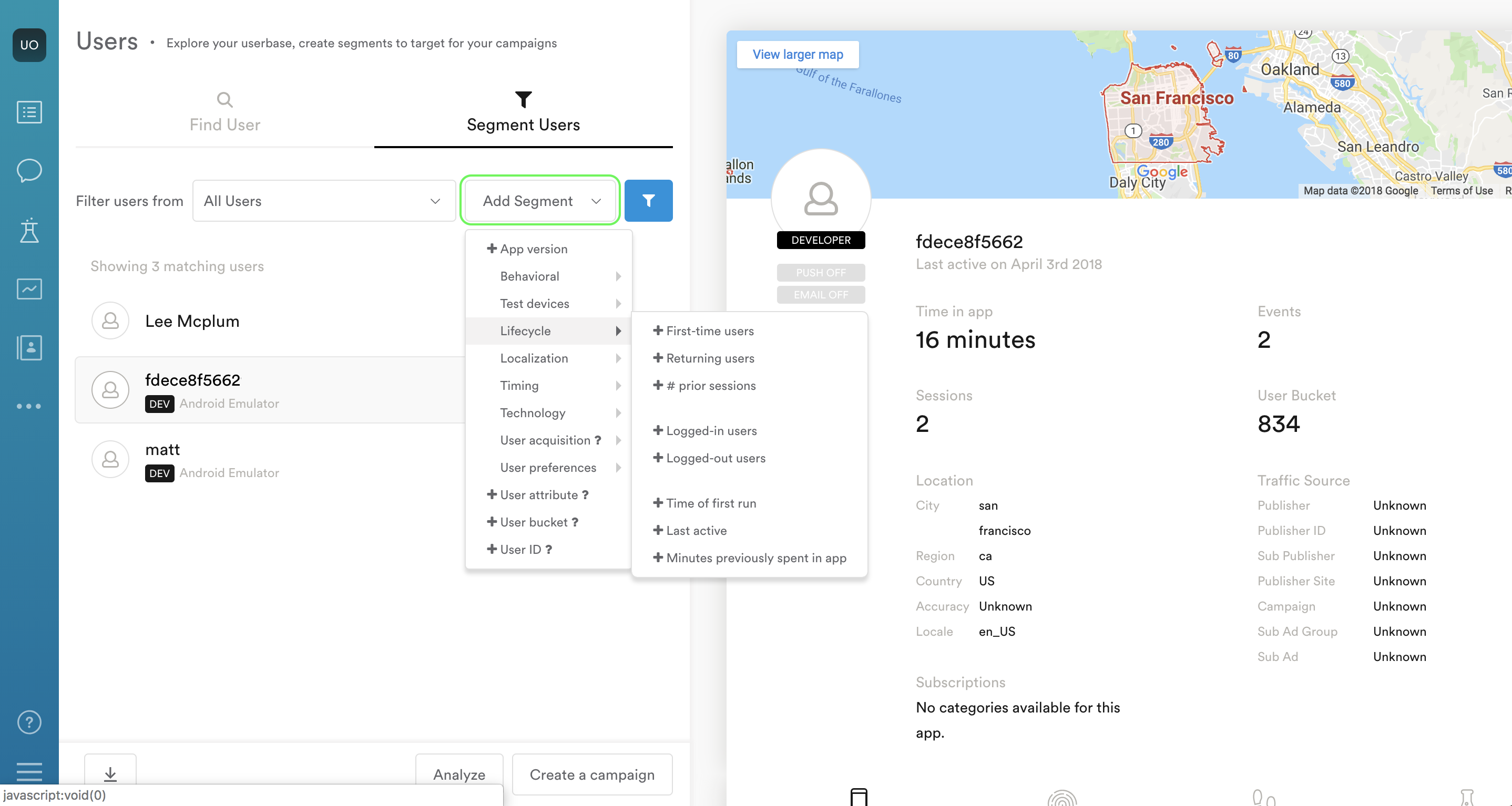Click the blue filter funnel button
The image size is (1512, 806).
coord(648,201)
